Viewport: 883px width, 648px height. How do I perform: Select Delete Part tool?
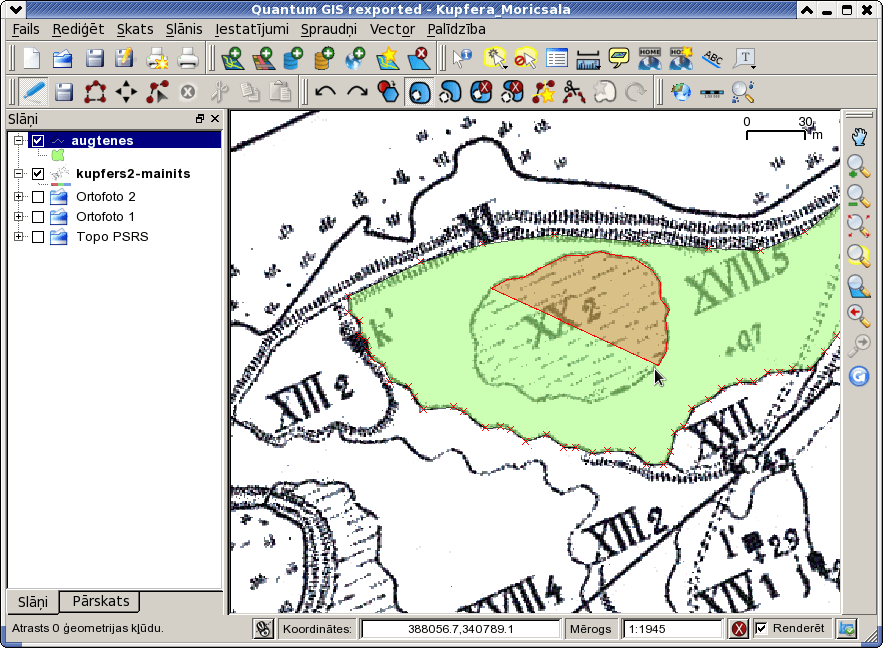tap(512, 92)
